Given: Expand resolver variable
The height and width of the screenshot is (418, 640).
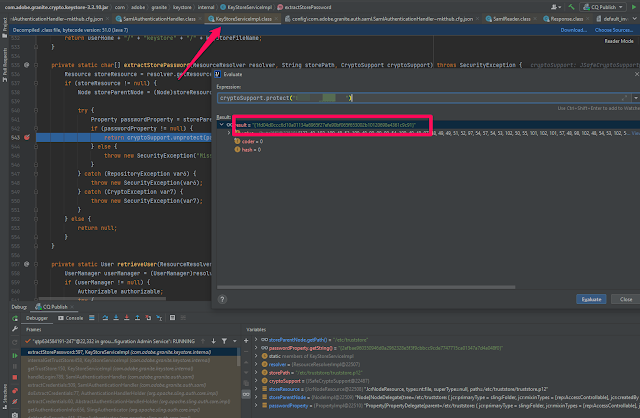Looking at the screenshot, I should [256, 364].
